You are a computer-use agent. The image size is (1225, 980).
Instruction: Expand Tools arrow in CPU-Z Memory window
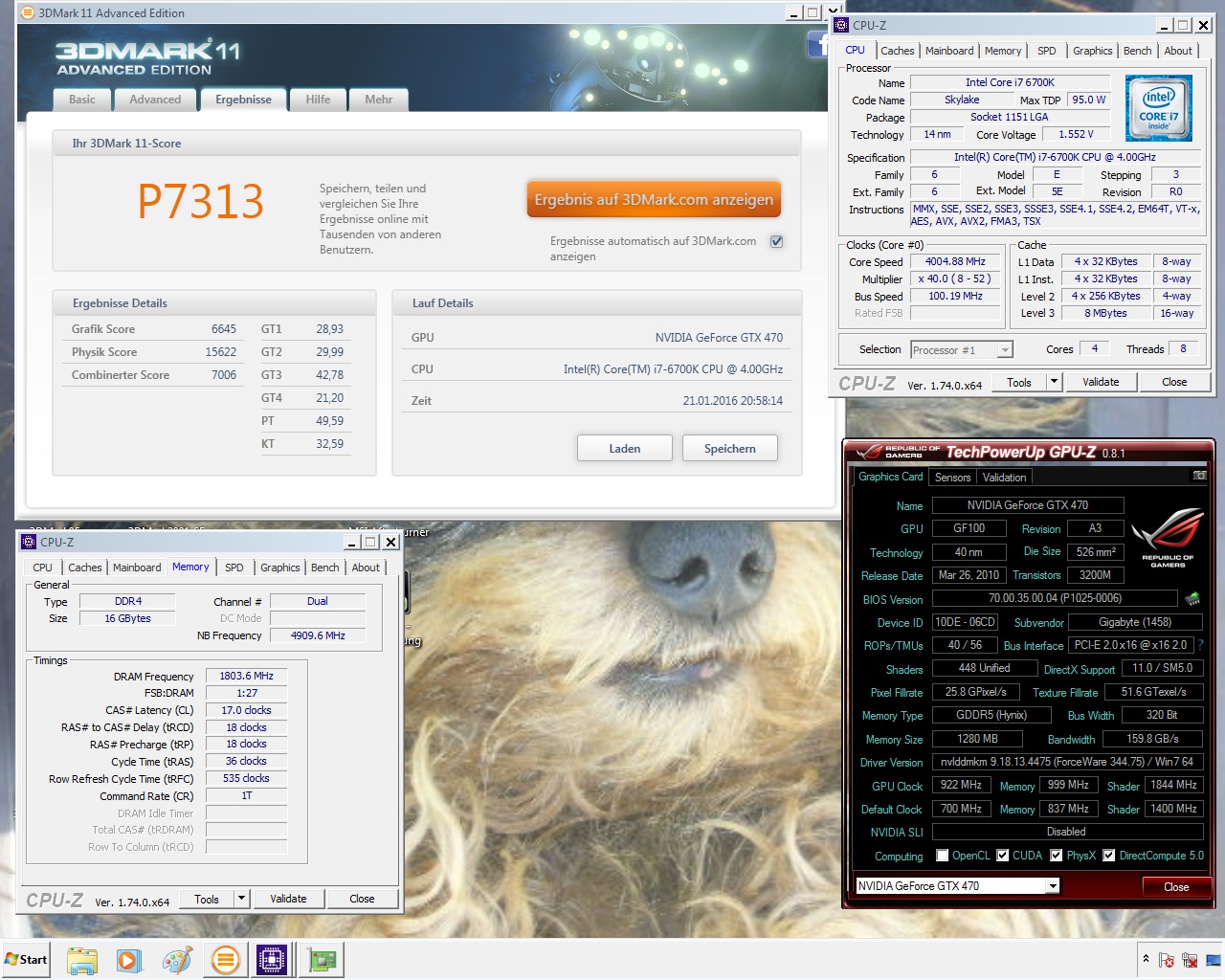coord(241,899)
